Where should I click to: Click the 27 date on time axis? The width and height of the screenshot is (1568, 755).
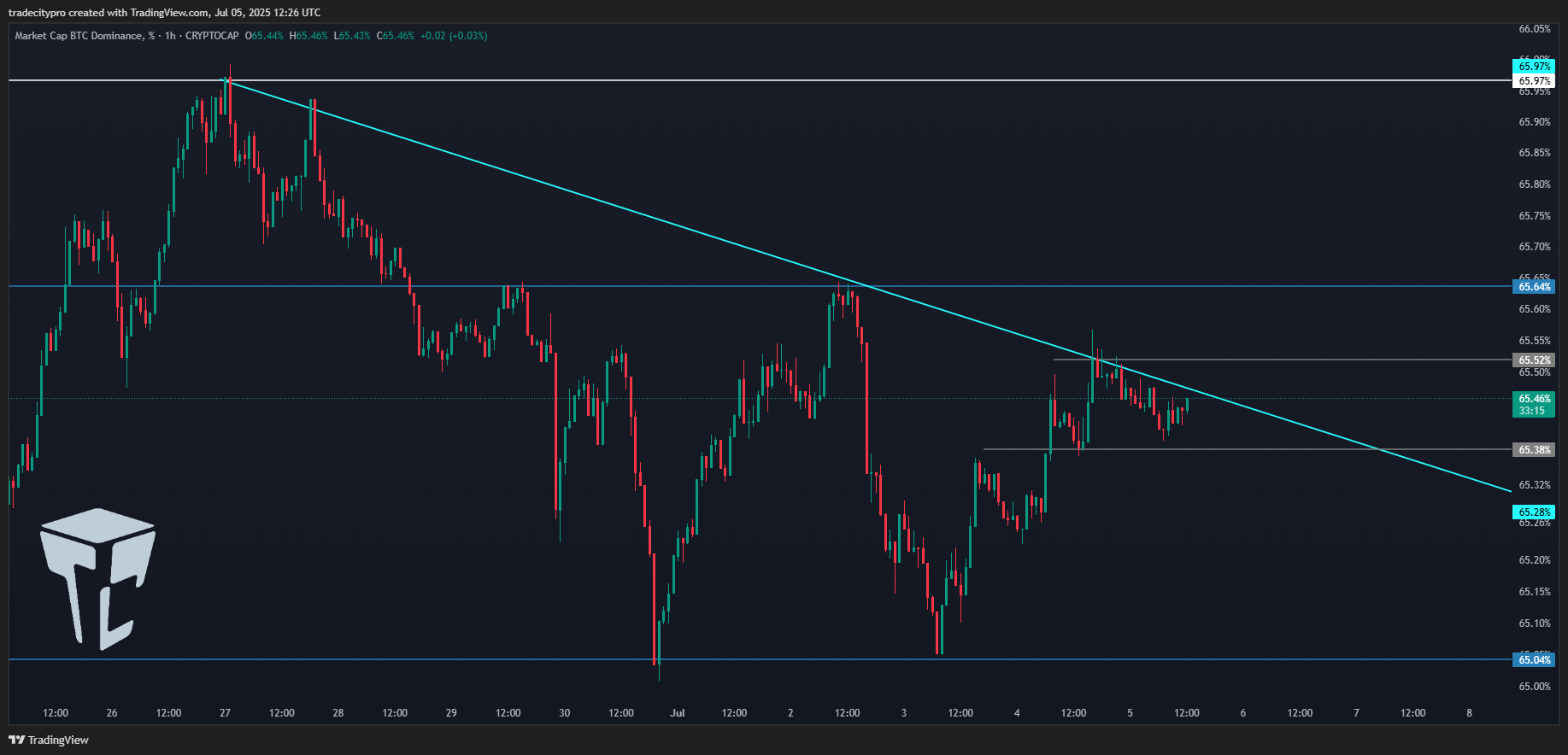tap(225, 713)
